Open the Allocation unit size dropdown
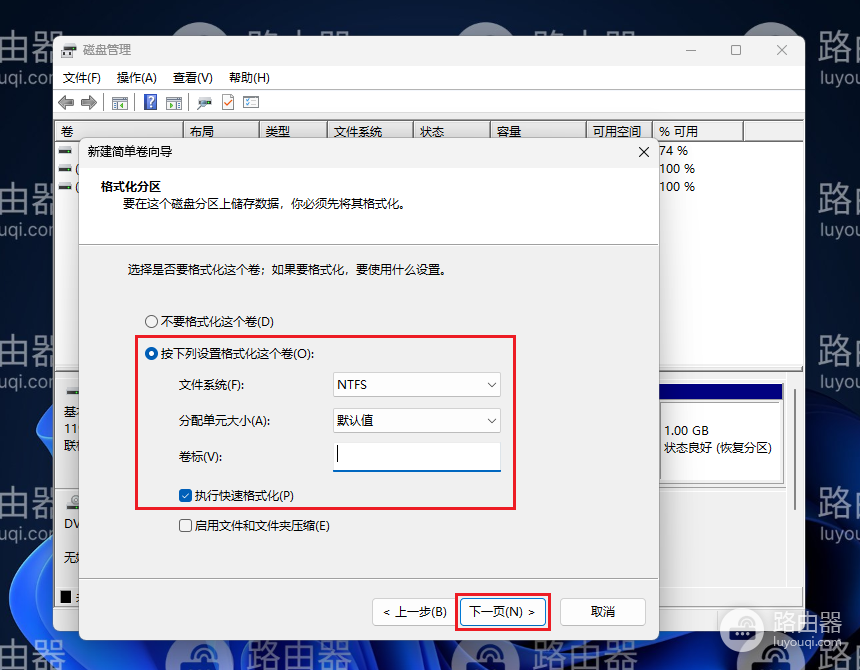860x670 pixels. tap(416, 421)
